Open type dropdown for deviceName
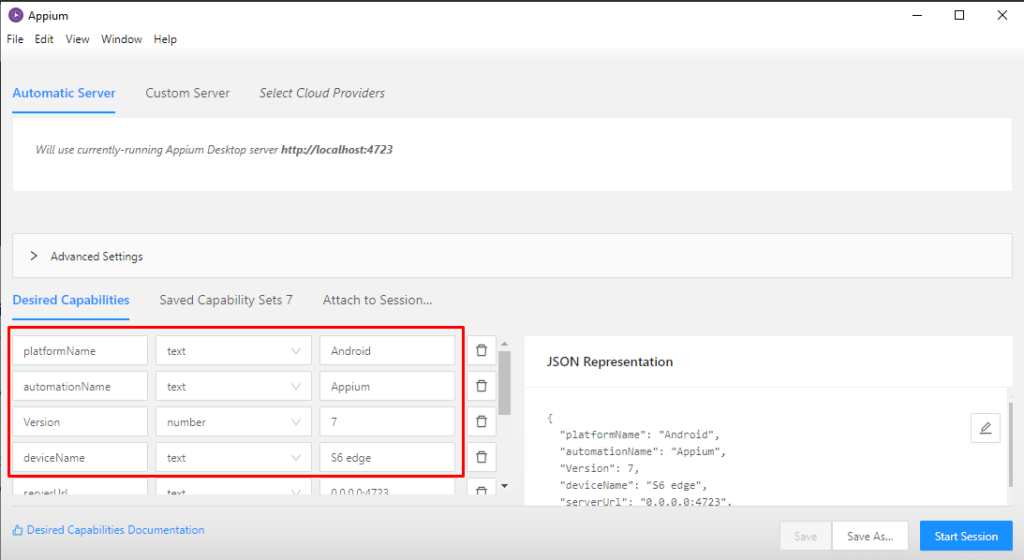 (x=233, y=458)
